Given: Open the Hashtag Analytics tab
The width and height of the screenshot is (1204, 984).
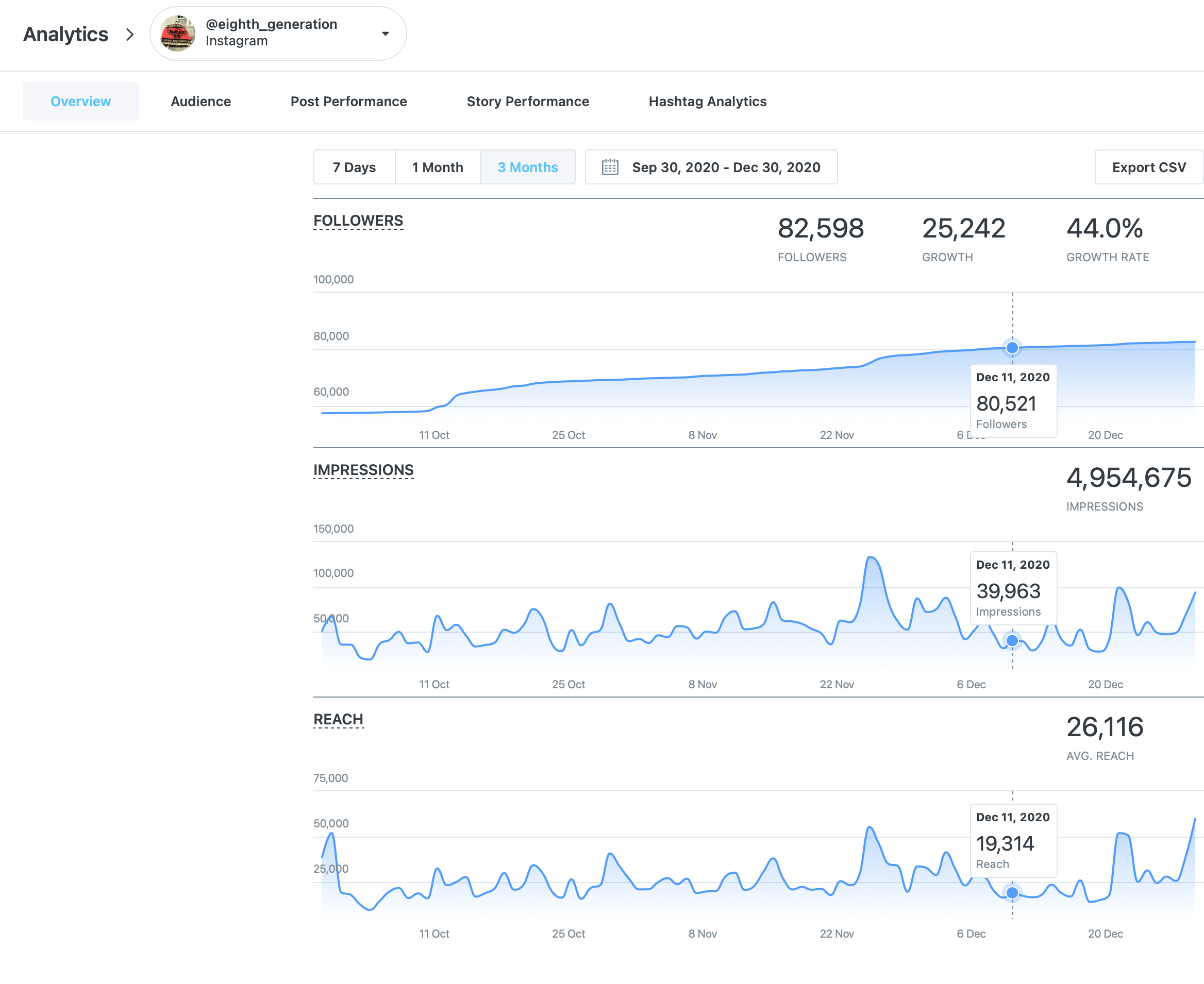Looking at the screenshot, I should [x=707, y=101].
